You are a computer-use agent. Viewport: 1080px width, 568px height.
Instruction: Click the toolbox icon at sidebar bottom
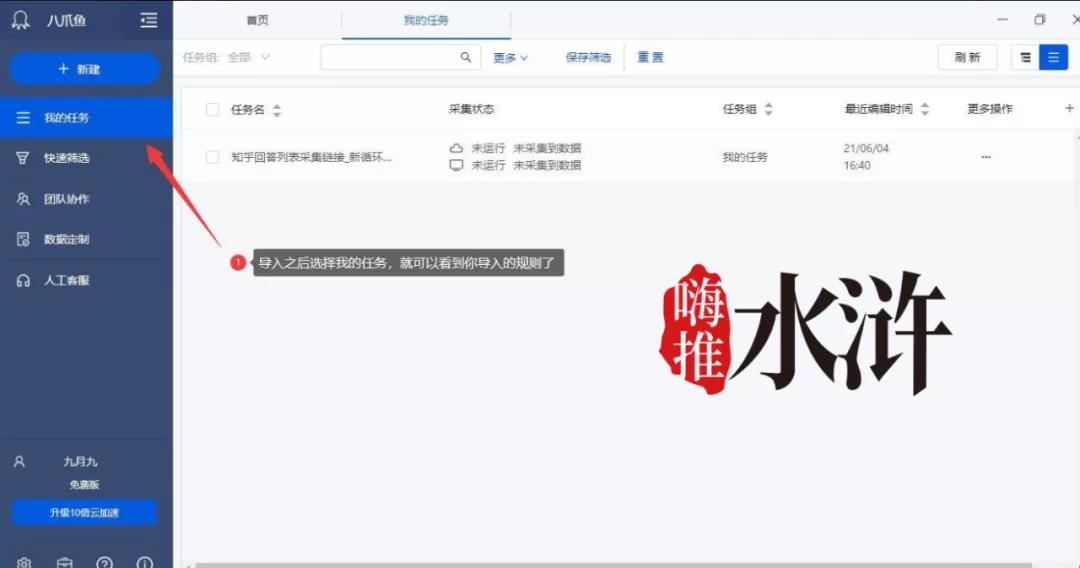coord(65,562)
